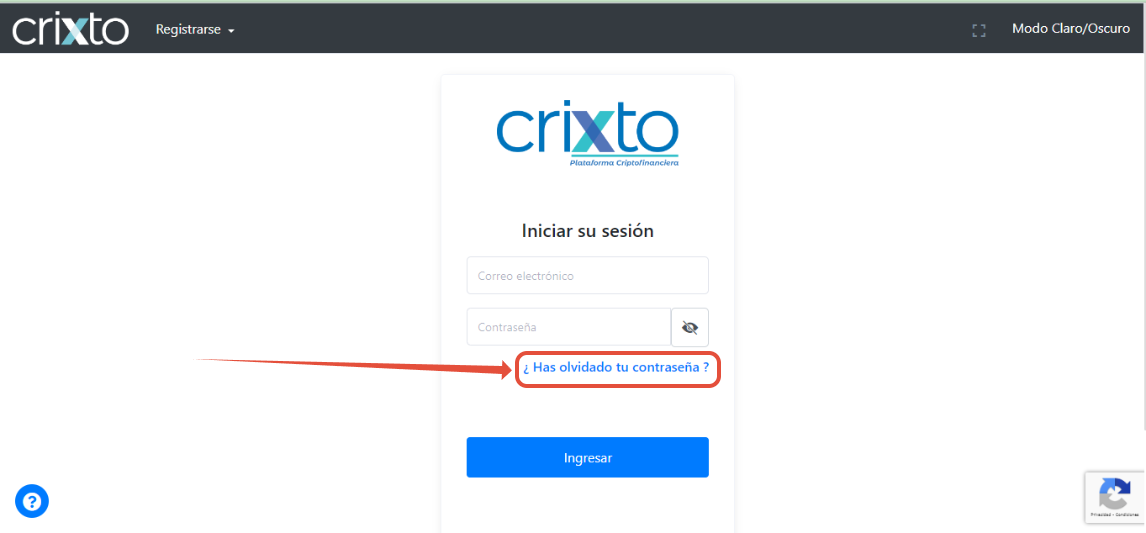Open the Condiciones link in reCAPTCHA badge
Image resolution: width=1146 pixels, height=533 pixels.
pyautogui.click(x=1126, y=515)
